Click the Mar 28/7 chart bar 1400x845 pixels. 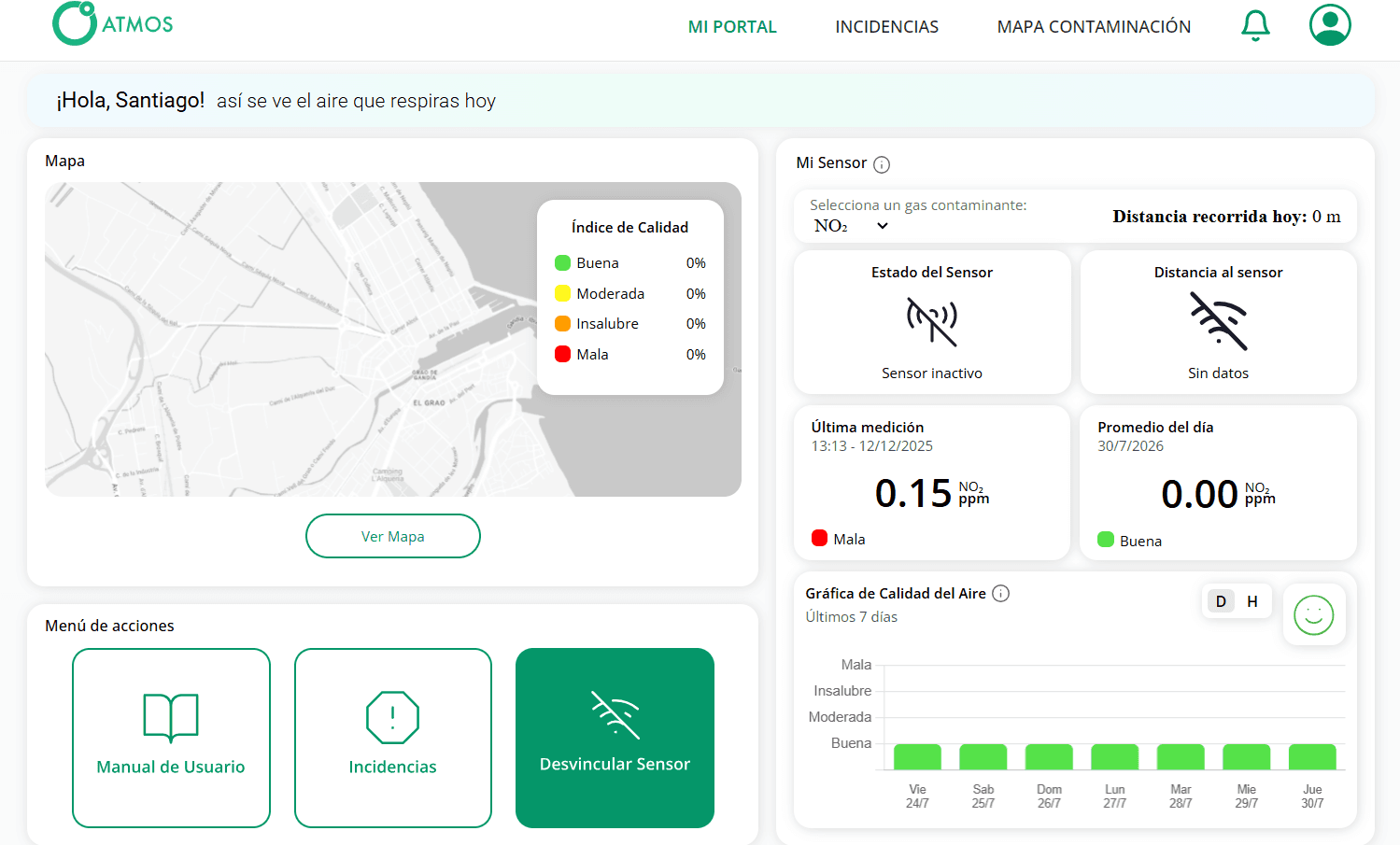[x=1181, y=756]
